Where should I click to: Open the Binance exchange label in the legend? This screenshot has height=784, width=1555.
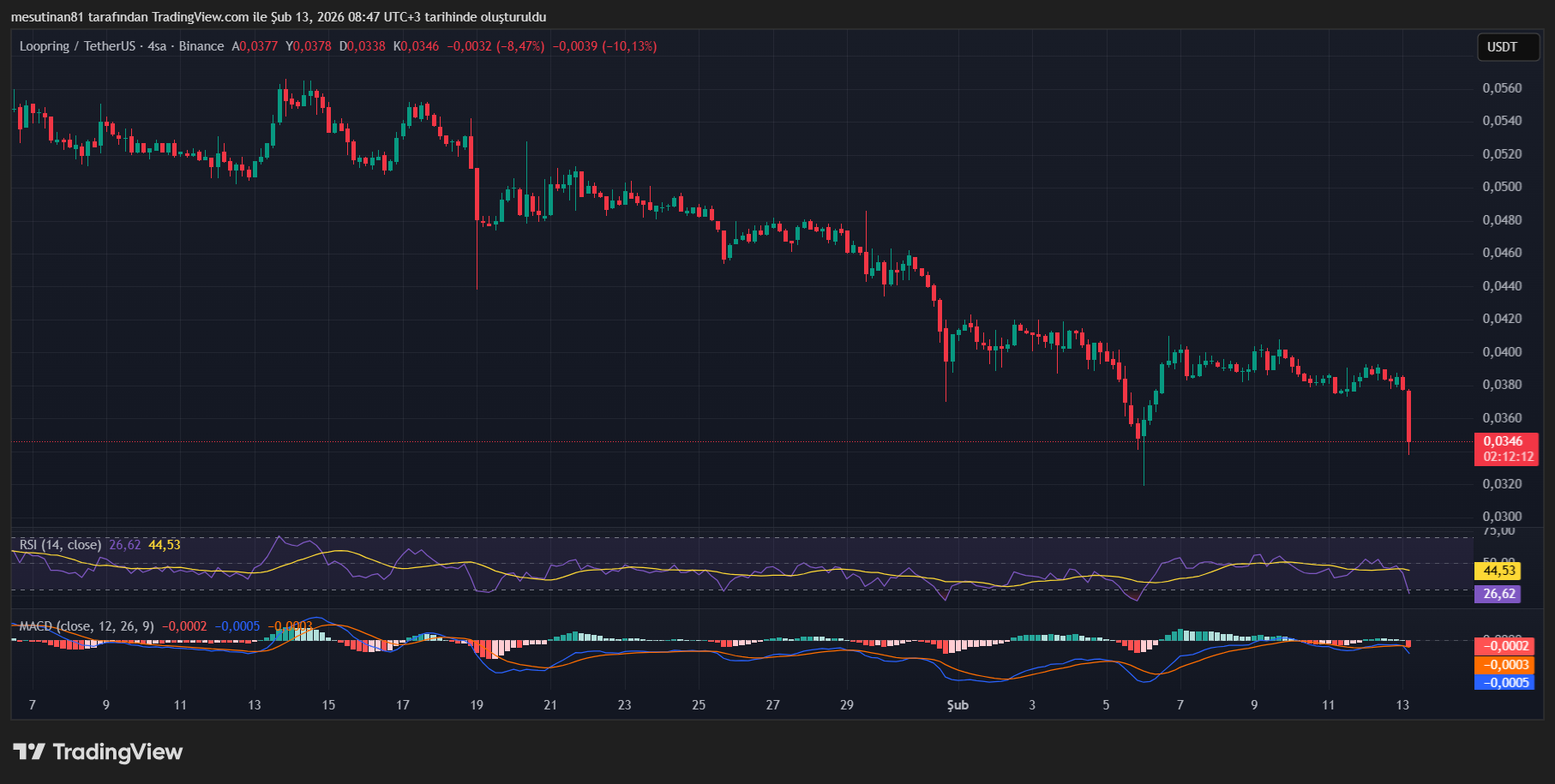pyautogui.click(x=201, y=46)
